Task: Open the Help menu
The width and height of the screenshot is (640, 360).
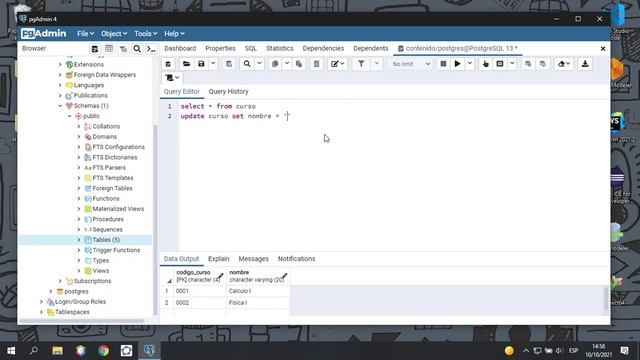Action: (x=174, y=33)
